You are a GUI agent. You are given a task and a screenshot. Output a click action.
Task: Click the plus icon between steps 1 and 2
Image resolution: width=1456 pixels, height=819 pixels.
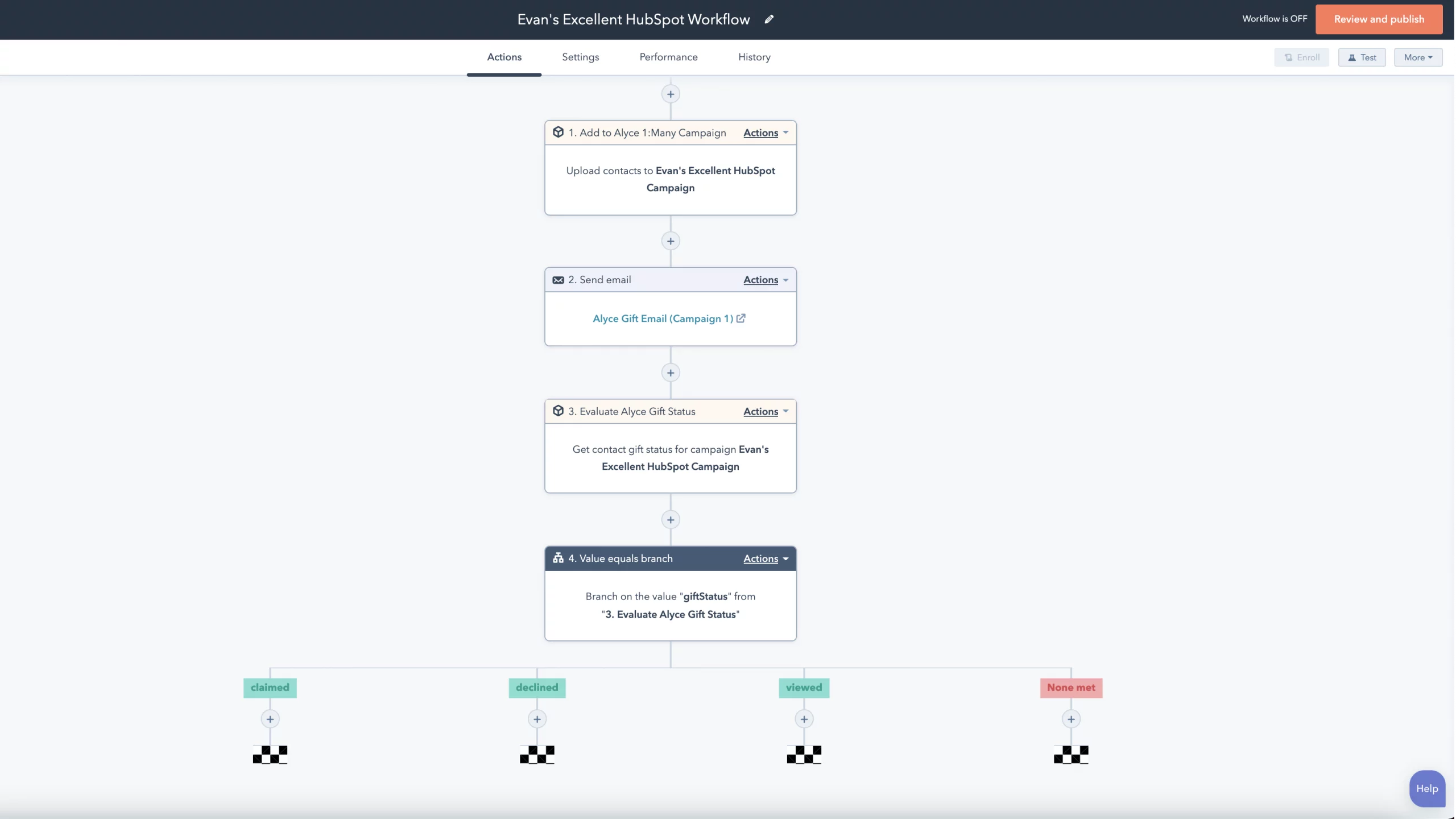[670, 241]
